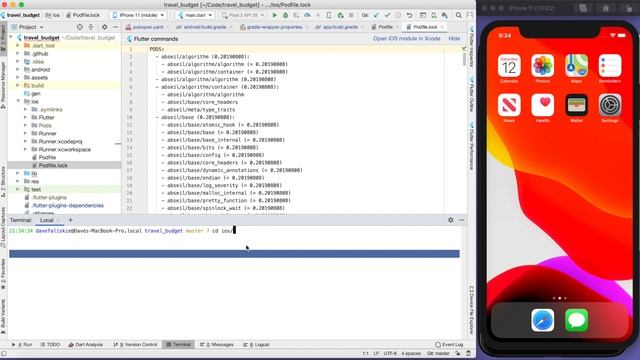The image size is (640, 360).
Task: Open the Dart Analysis tool window
Action: click(x=86, y=344)
